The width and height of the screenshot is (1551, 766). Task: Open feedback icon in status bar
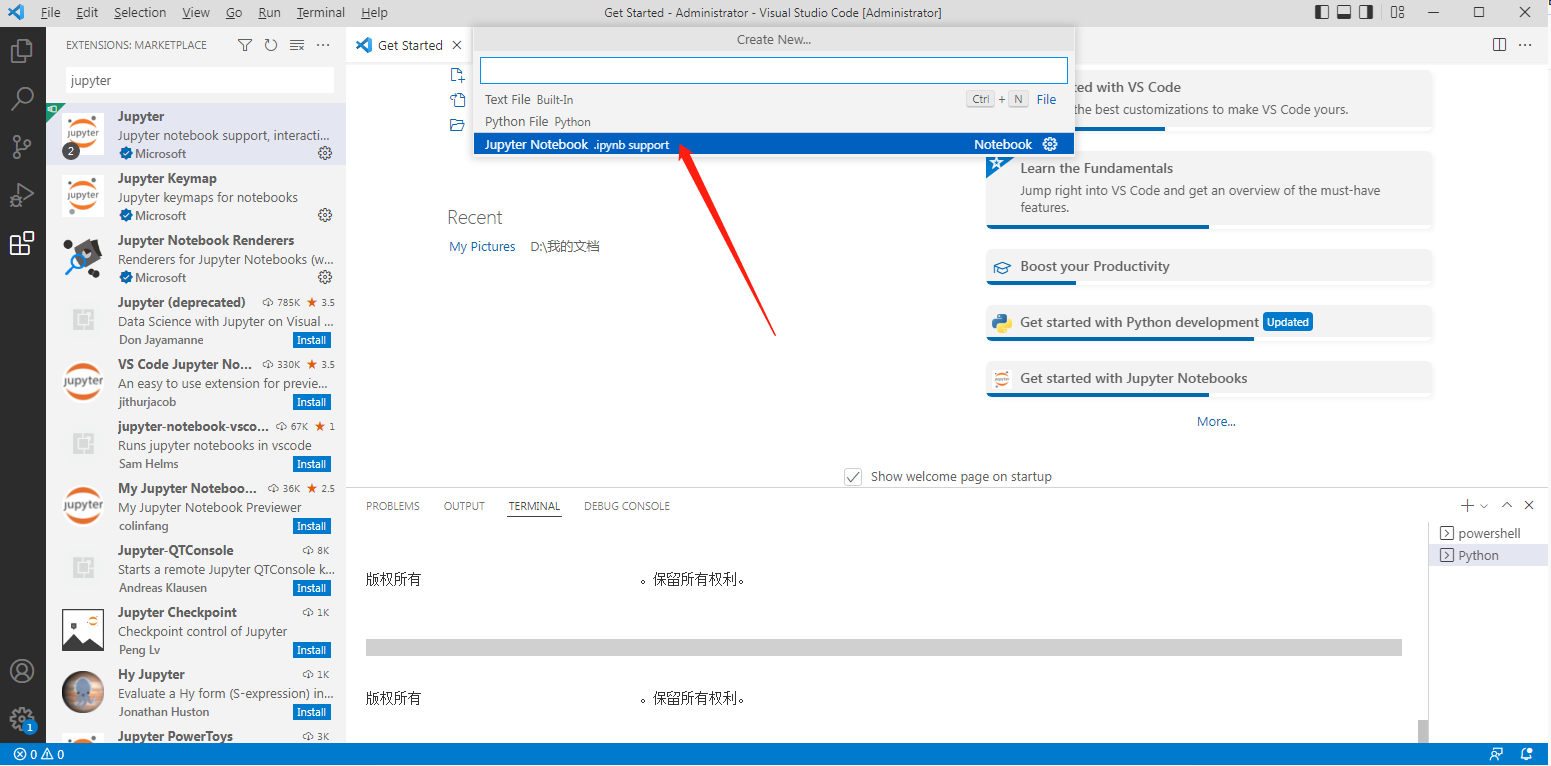tap(1496, 754)
